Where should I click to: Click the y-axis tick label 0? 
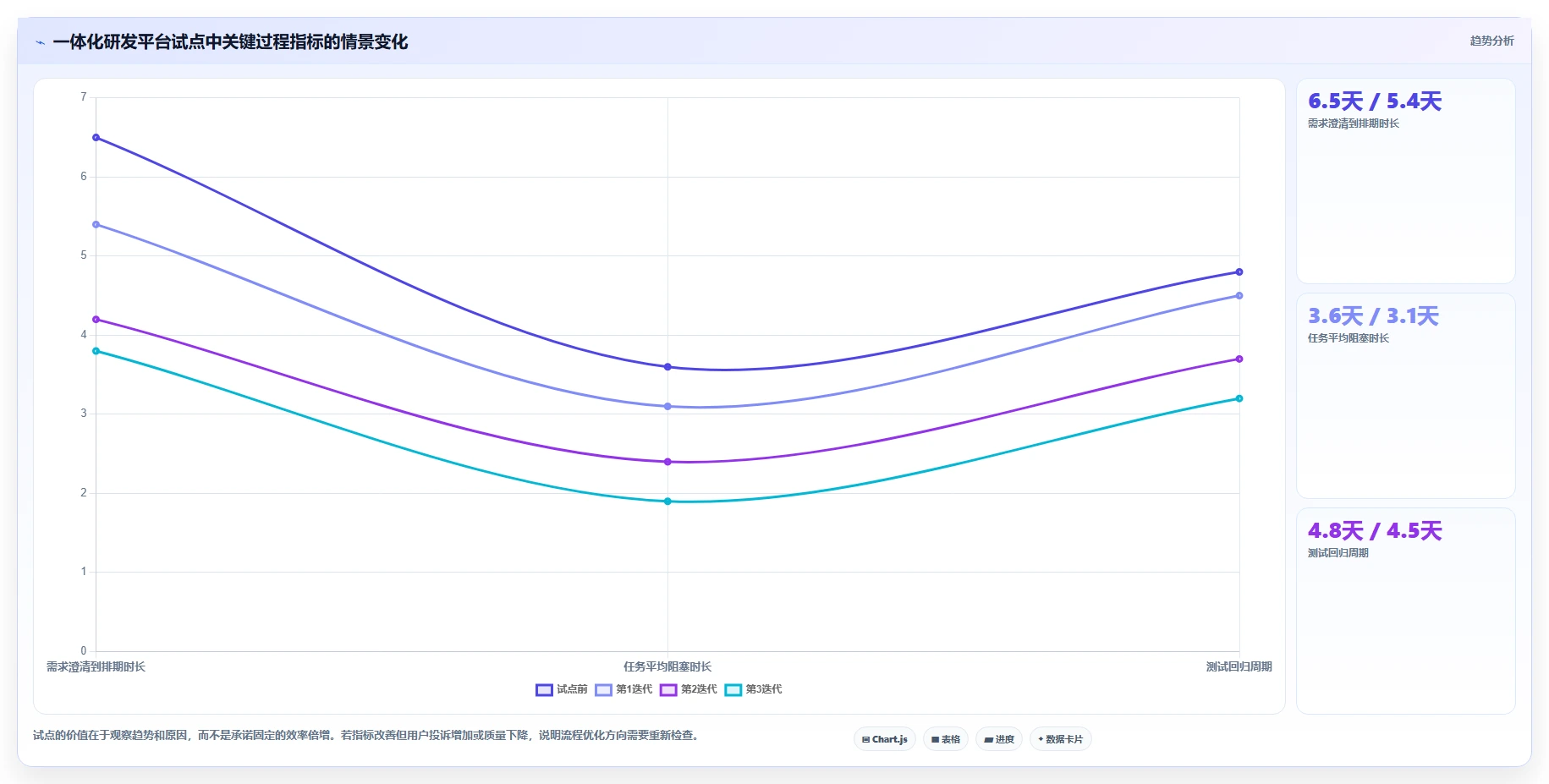pos(84,651)
